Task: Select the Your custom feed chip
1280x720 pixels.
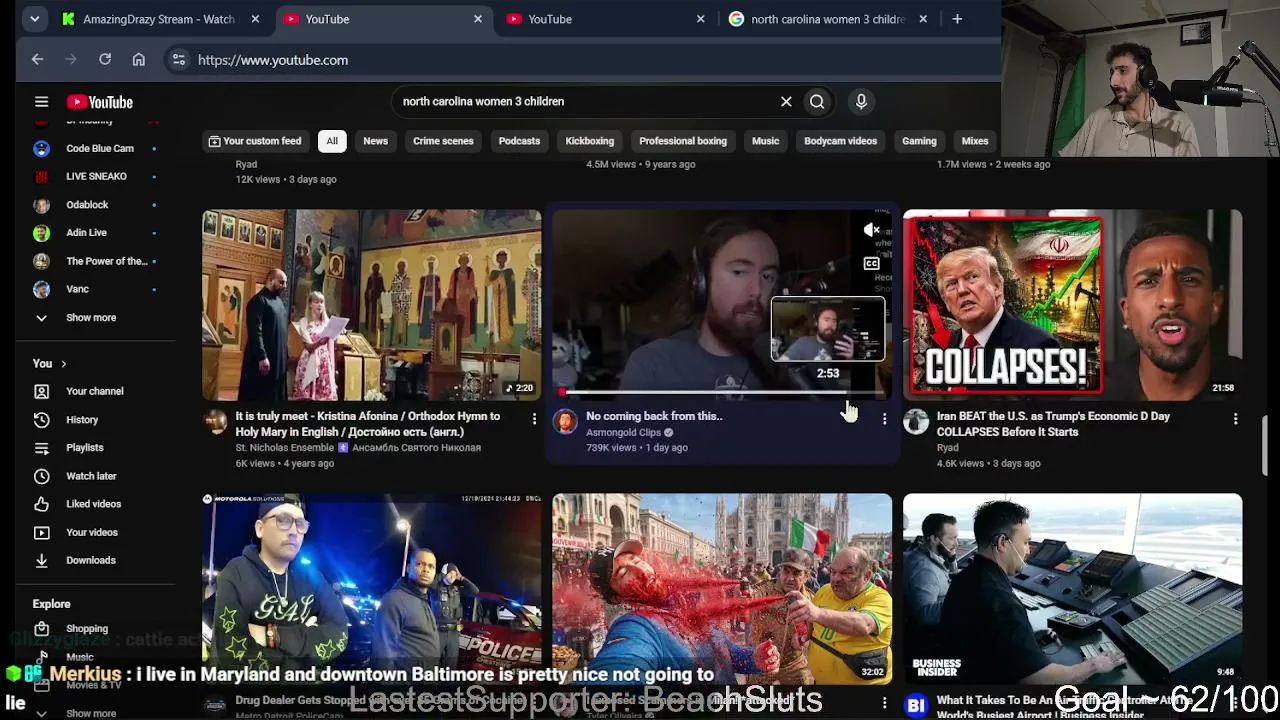Action: [x=254, y=141]
